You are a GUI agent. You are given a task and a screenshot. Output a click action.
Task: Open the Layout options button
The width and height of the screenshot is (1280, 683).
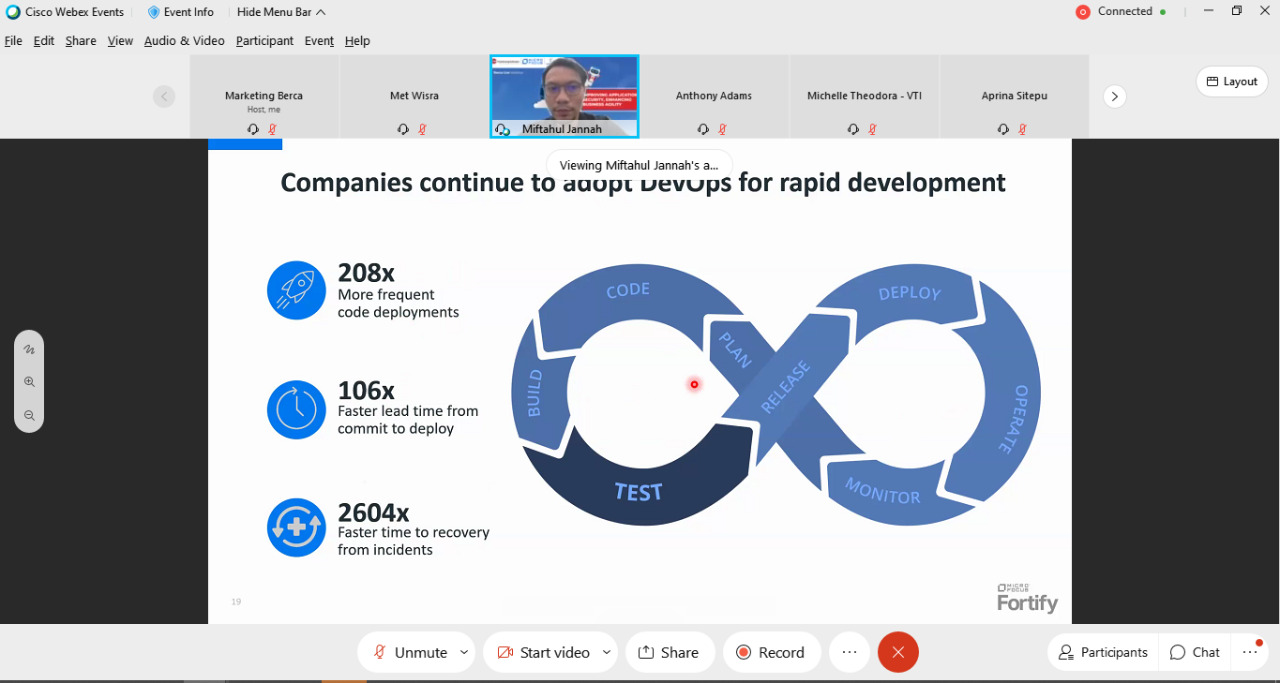(x=1231, y=82)
